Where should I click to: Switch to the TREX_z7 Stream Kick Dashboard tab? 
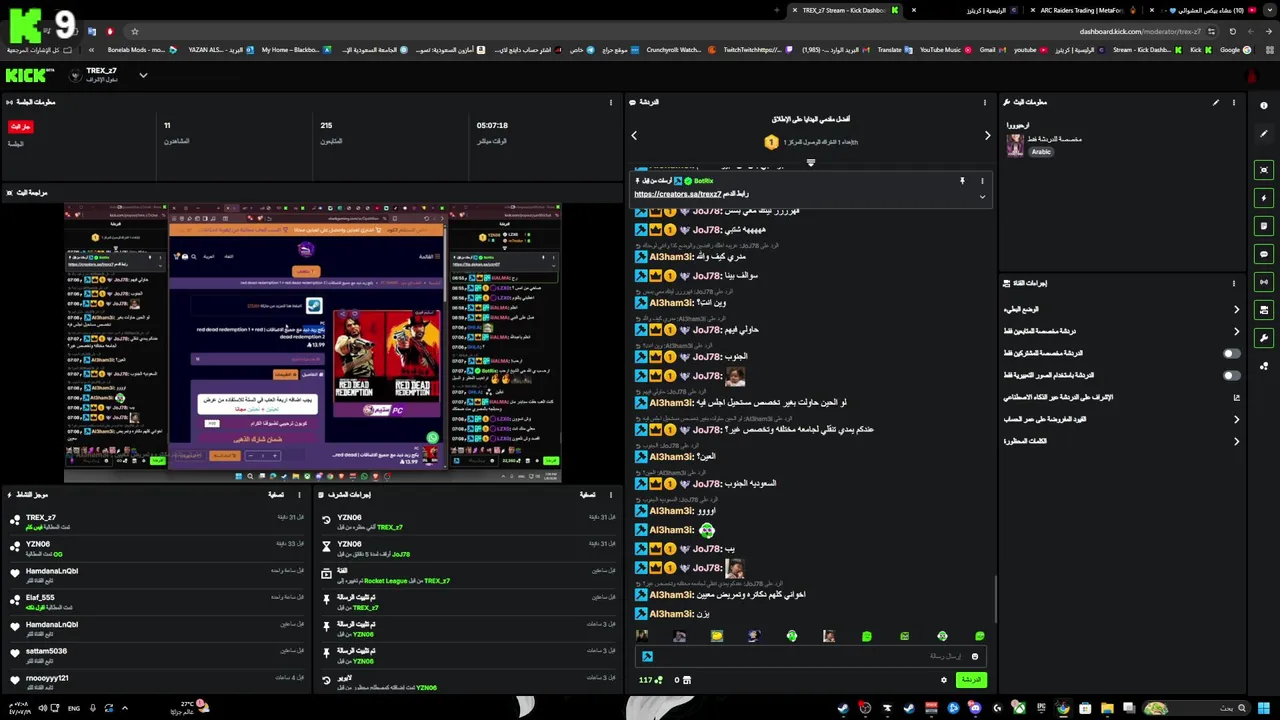click(x=850, y=10)
